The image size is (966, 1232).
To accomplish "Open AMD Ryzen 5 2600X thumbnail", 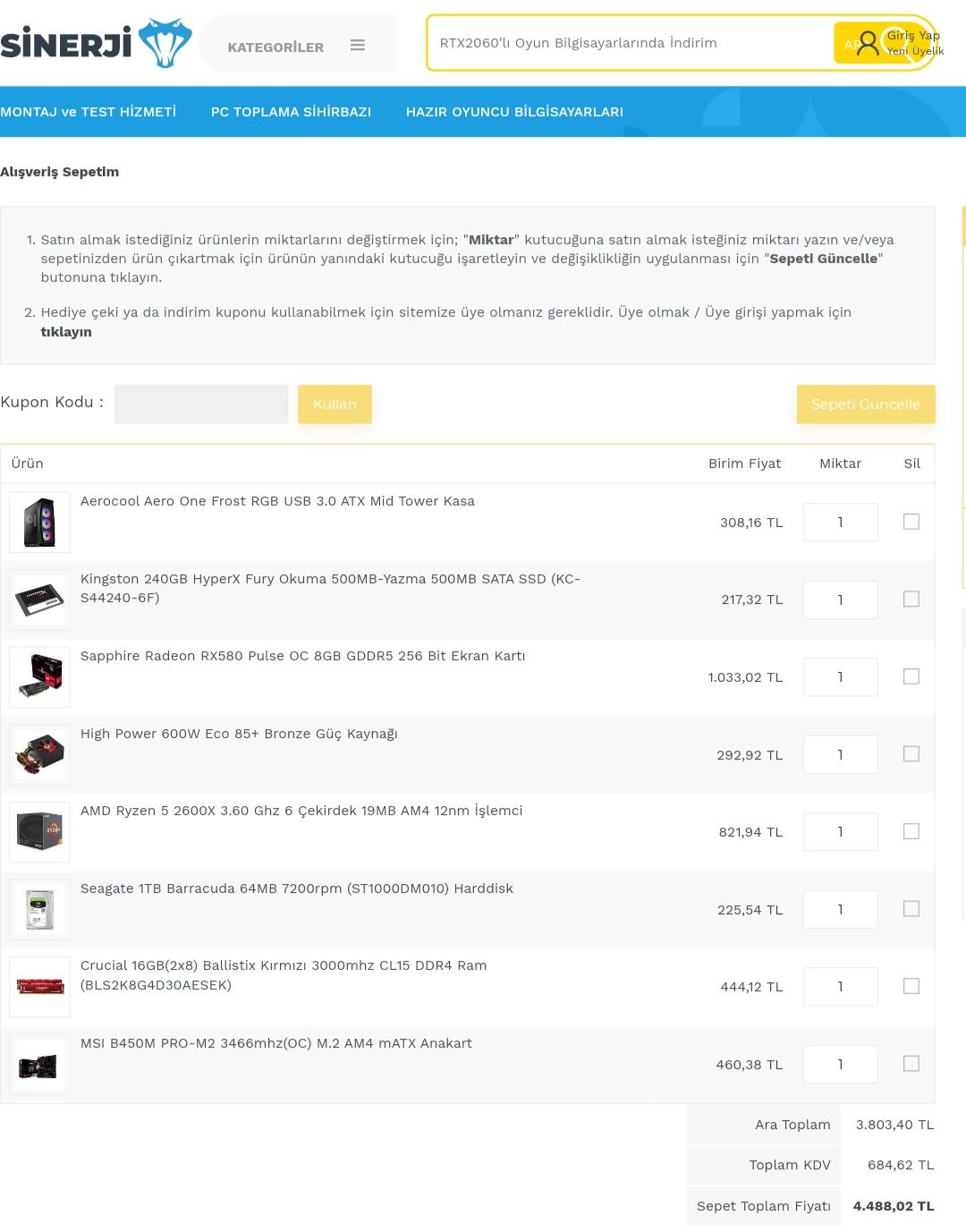I will tap(39, 832).
